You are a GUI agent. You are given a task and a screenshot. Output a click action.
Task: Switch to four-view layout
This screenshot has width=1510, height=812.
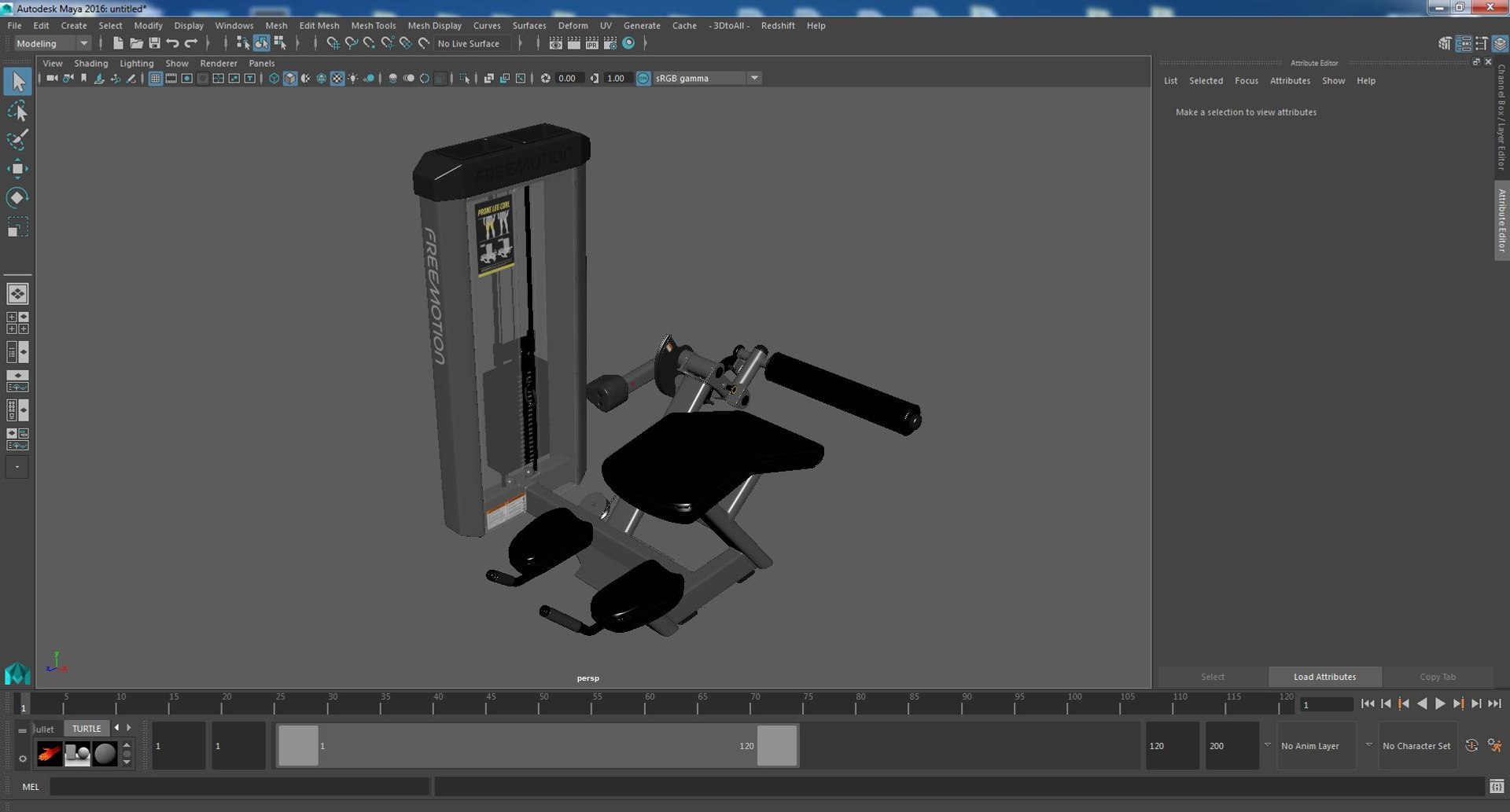click(x=17, y=323)
